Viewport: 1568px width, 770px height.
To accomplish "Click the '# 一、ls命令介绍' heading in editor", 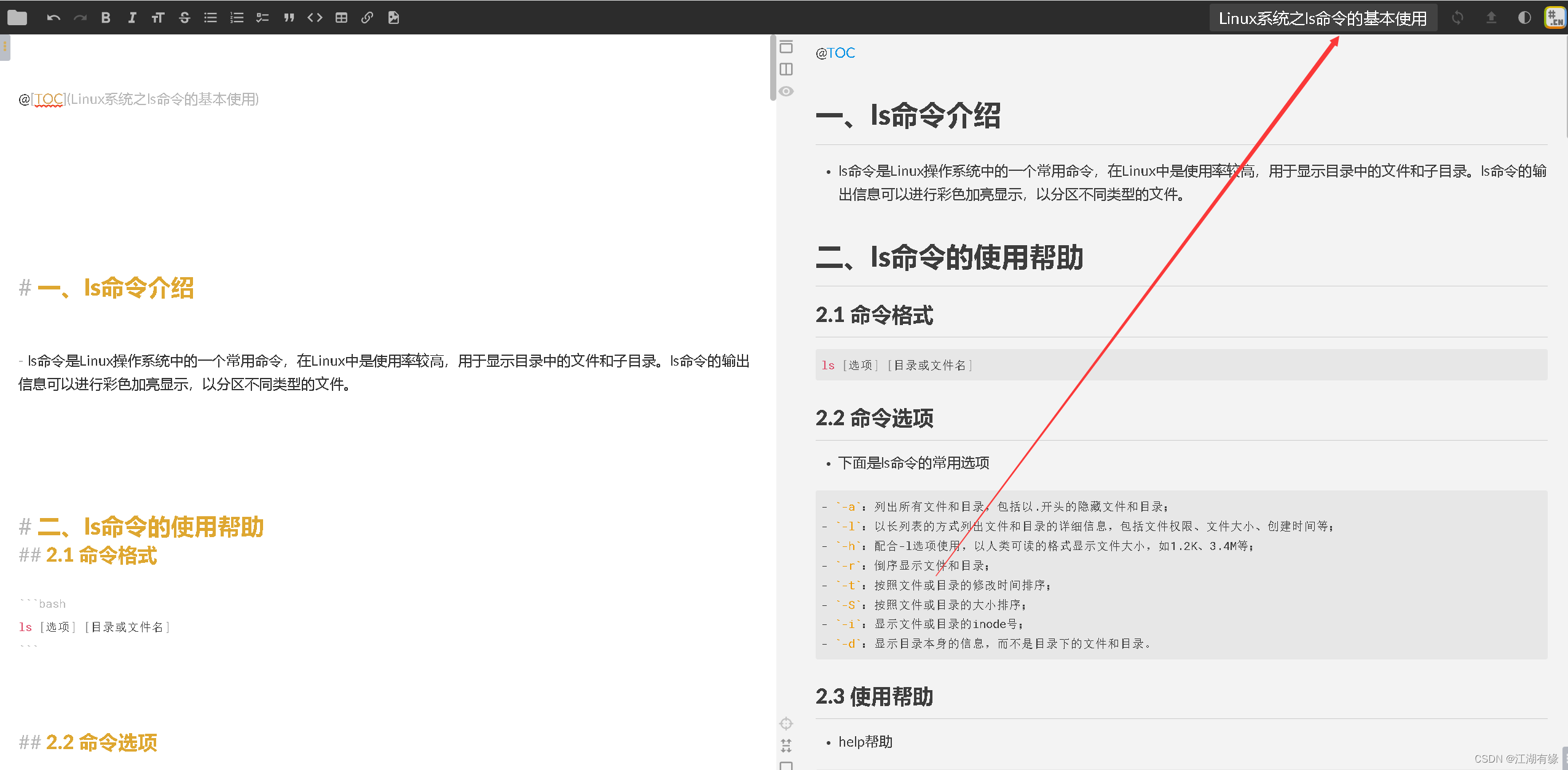I will [106, 288].
